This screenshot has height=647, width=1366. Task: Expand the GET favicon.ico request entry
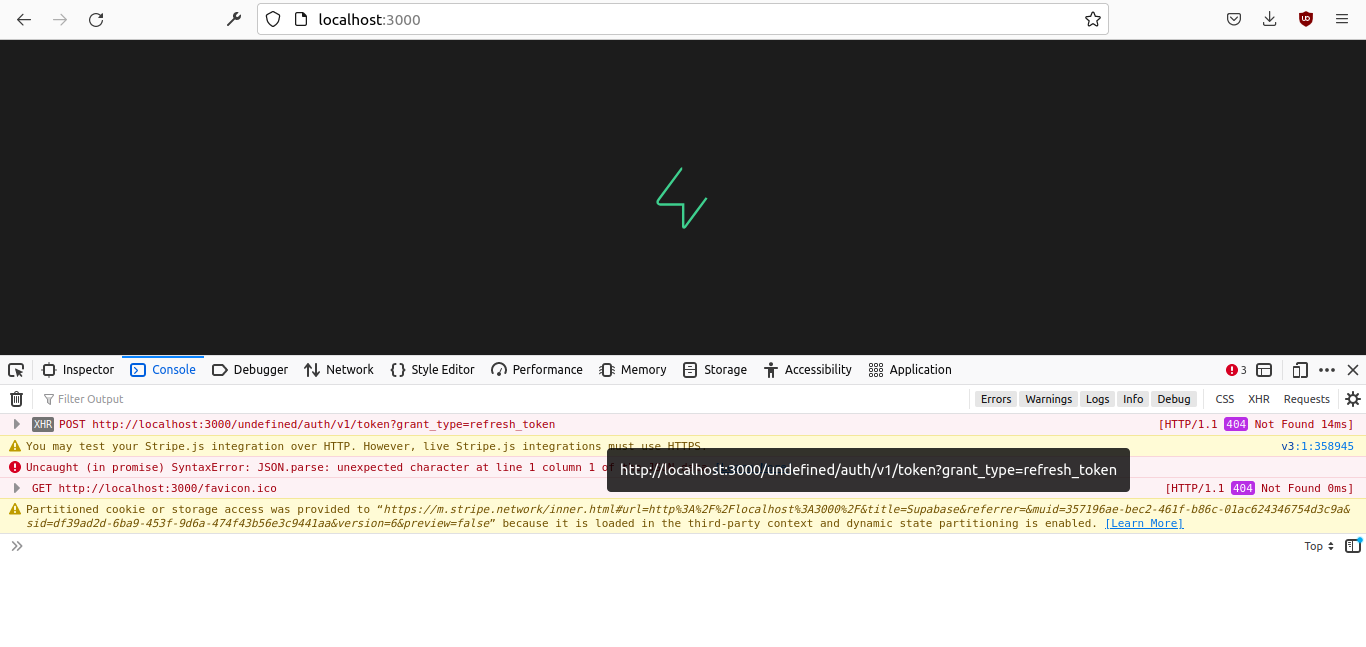click(x=16, y=488)
